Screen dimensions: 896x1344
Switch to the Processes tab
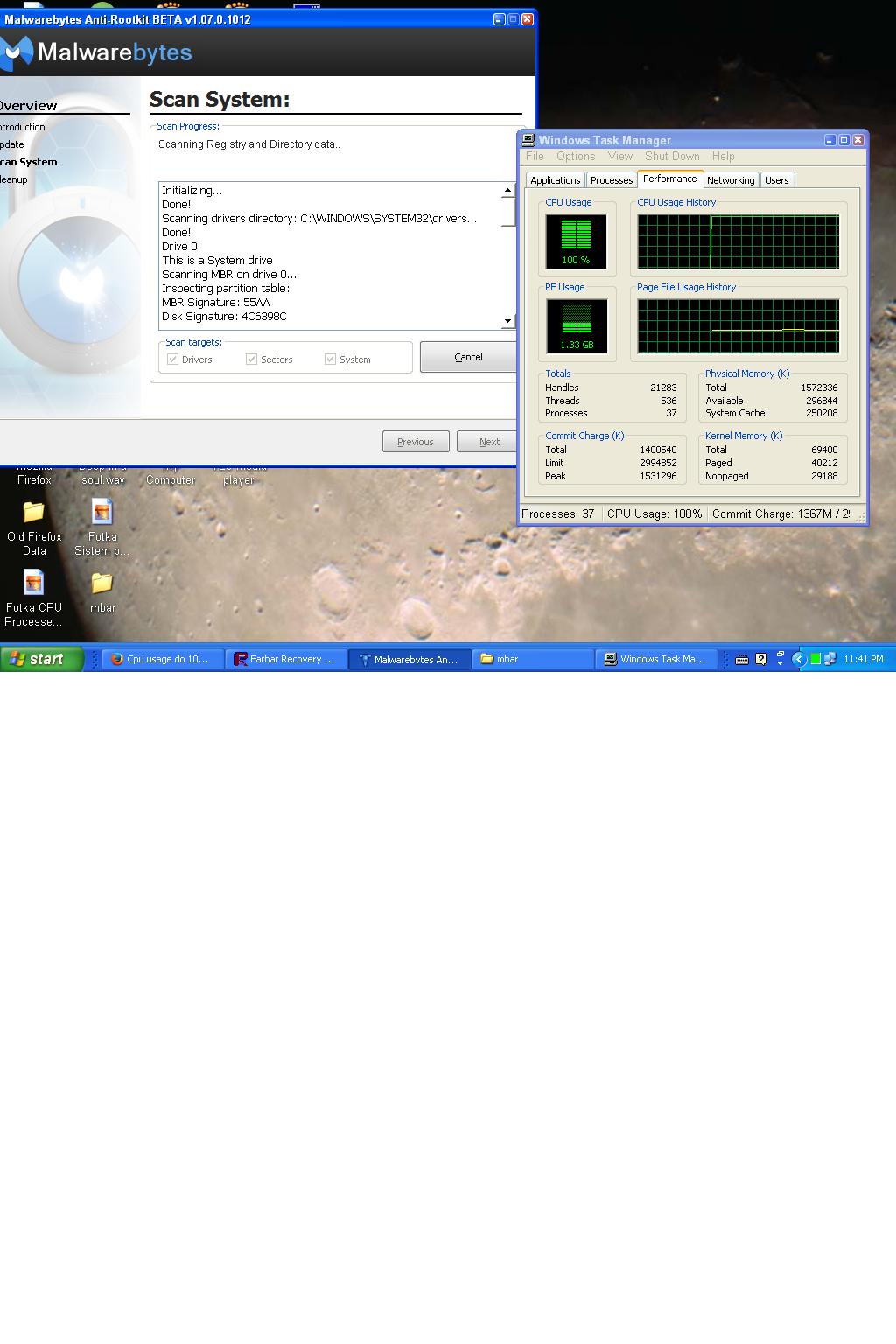[x=612, y=180]
